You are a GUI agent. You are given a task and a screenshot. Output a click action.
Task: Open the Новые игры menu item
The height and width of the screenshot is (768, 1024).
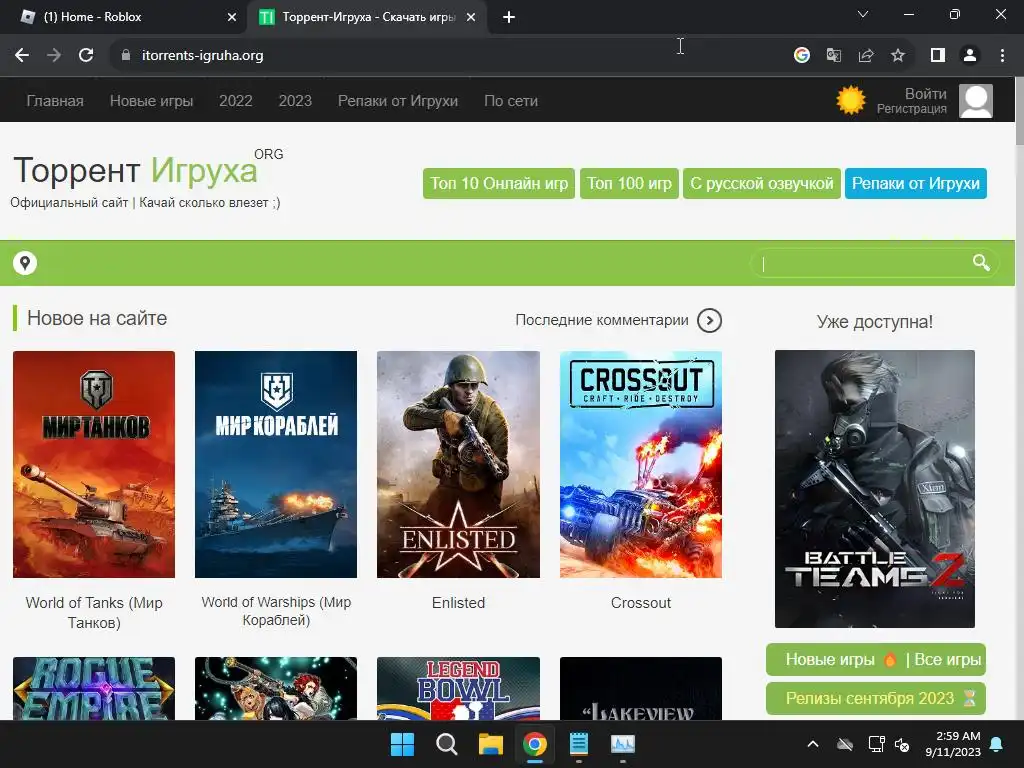tap(152, 101)
